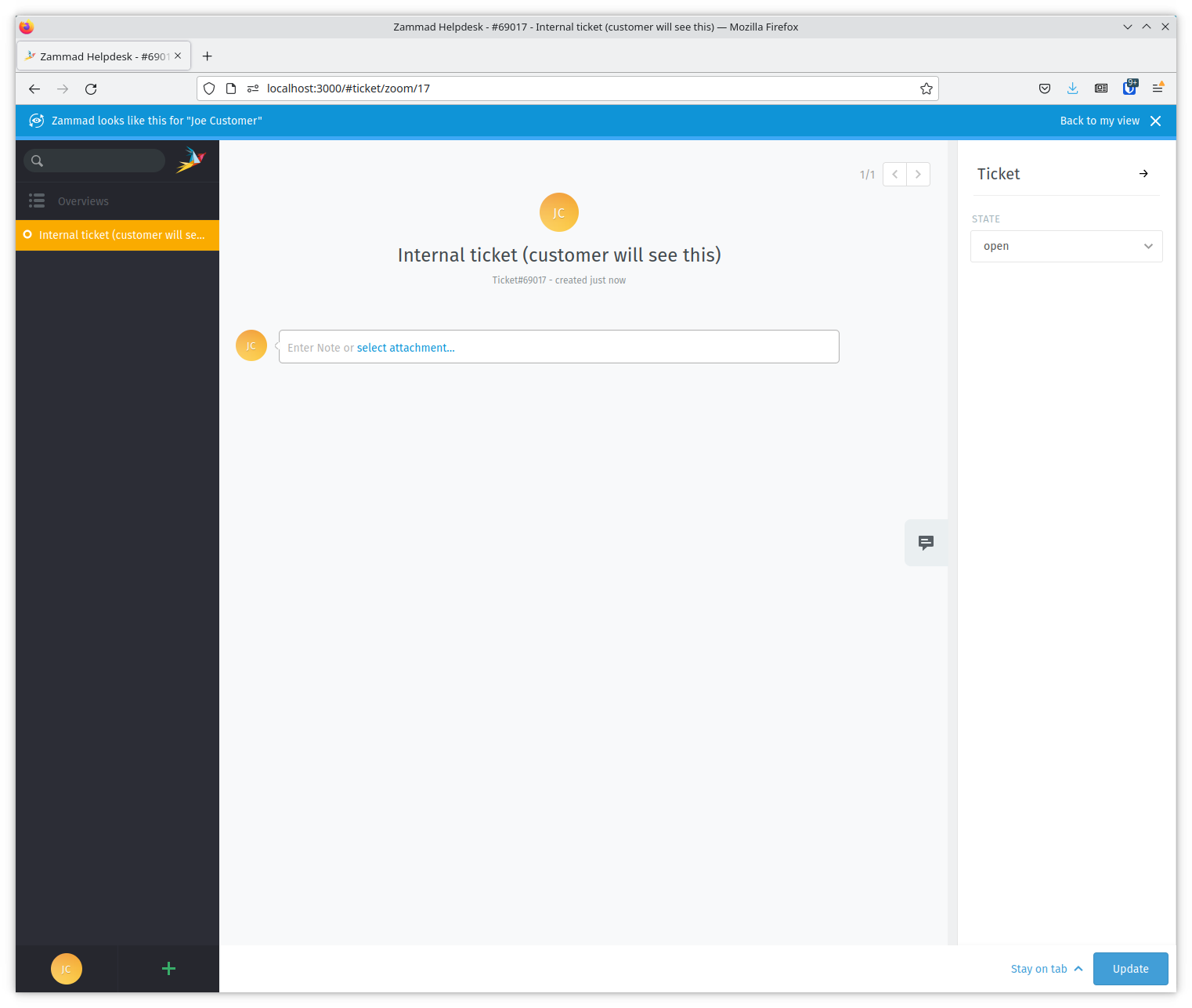Click the Zammad logo bird icon
Image resolution: width=1192 pixels, height=1008 pixels.
[x=191, y=160]
